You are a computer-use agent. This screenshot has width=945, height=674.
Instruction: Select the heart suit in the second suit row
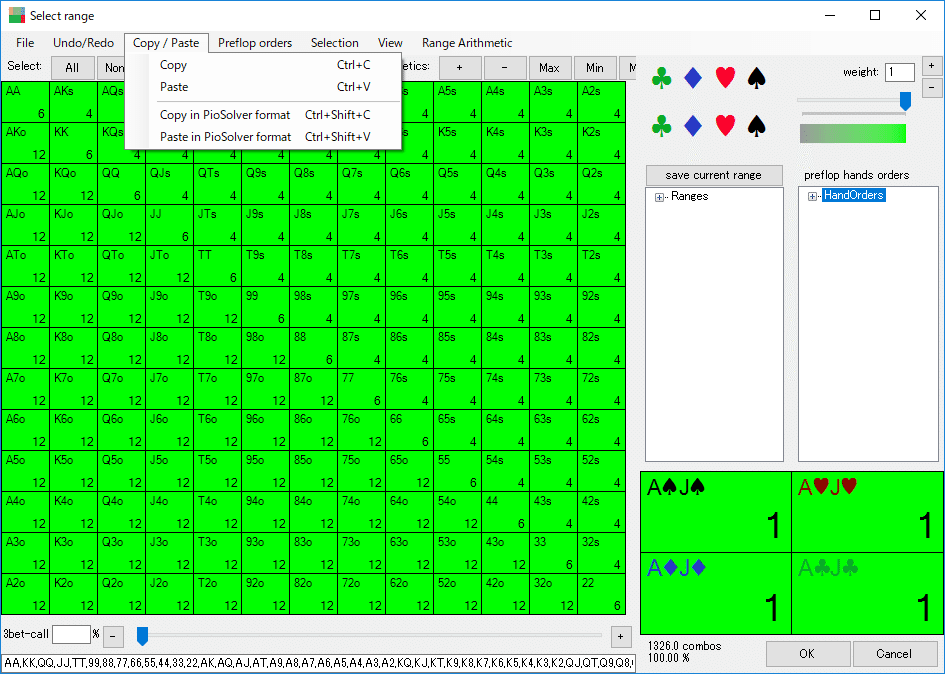point(725,126)
